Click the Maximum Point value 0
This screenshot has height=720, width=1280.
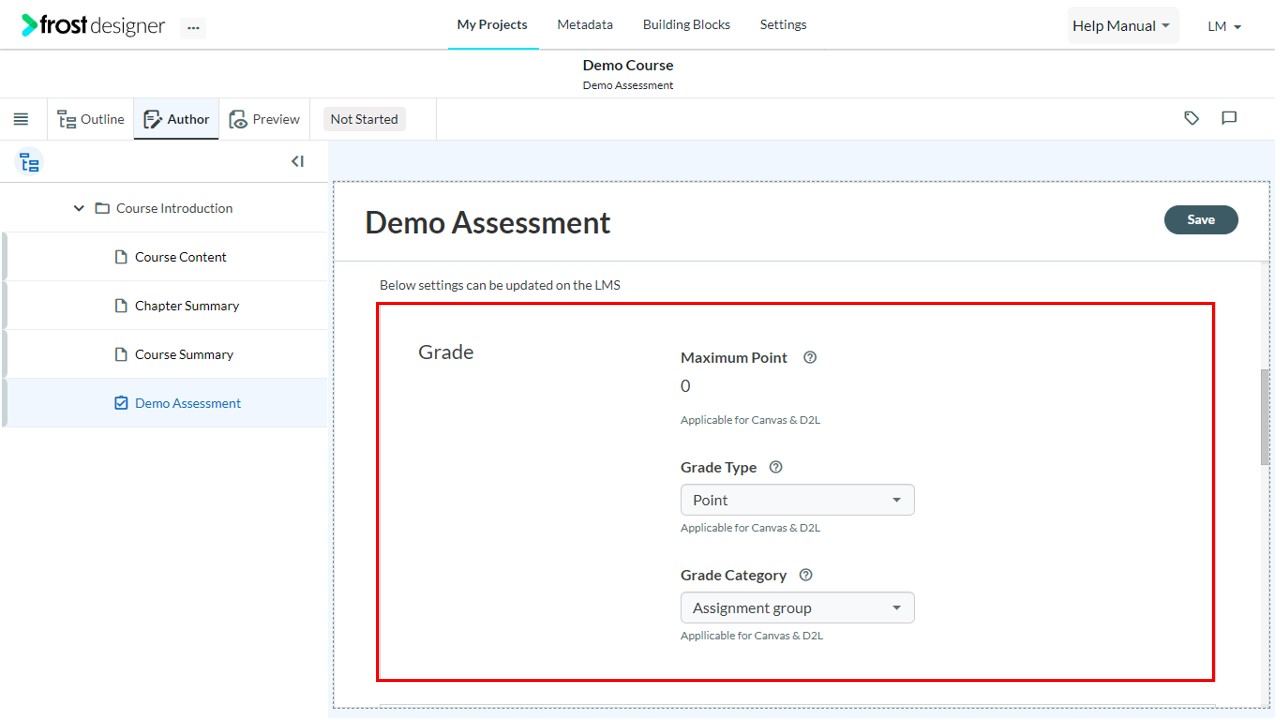pyautogui.click(x=685, y=386)
